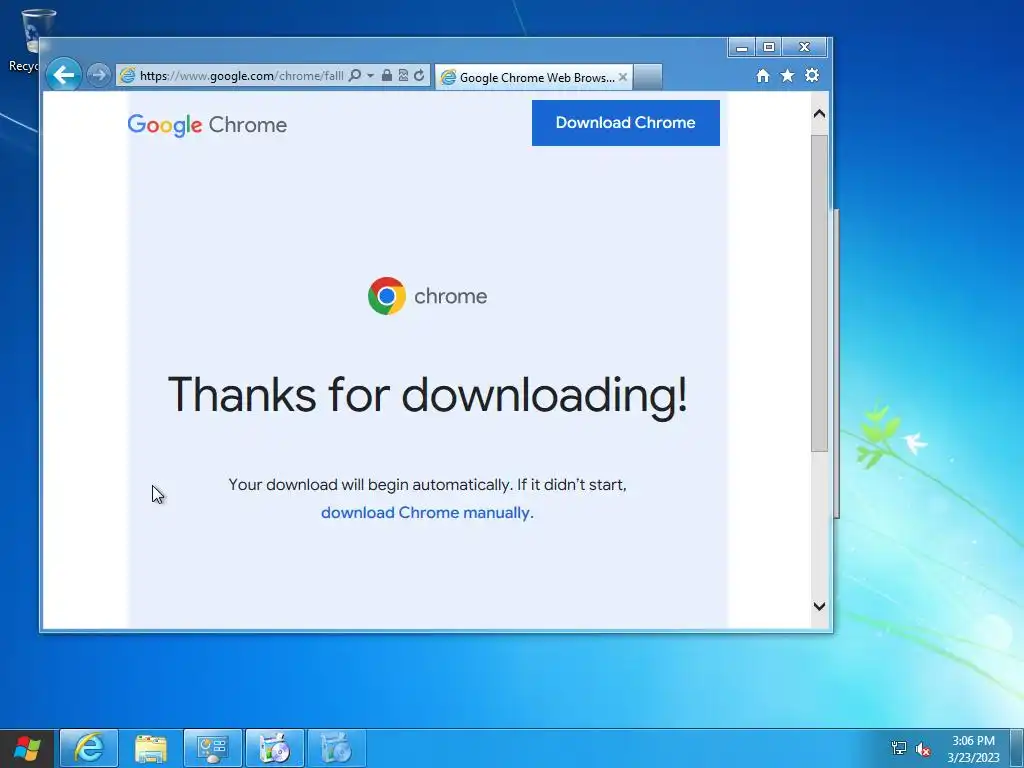
Task: Click the faded installer icon on taskbar
Action: [x=336, y=748]
